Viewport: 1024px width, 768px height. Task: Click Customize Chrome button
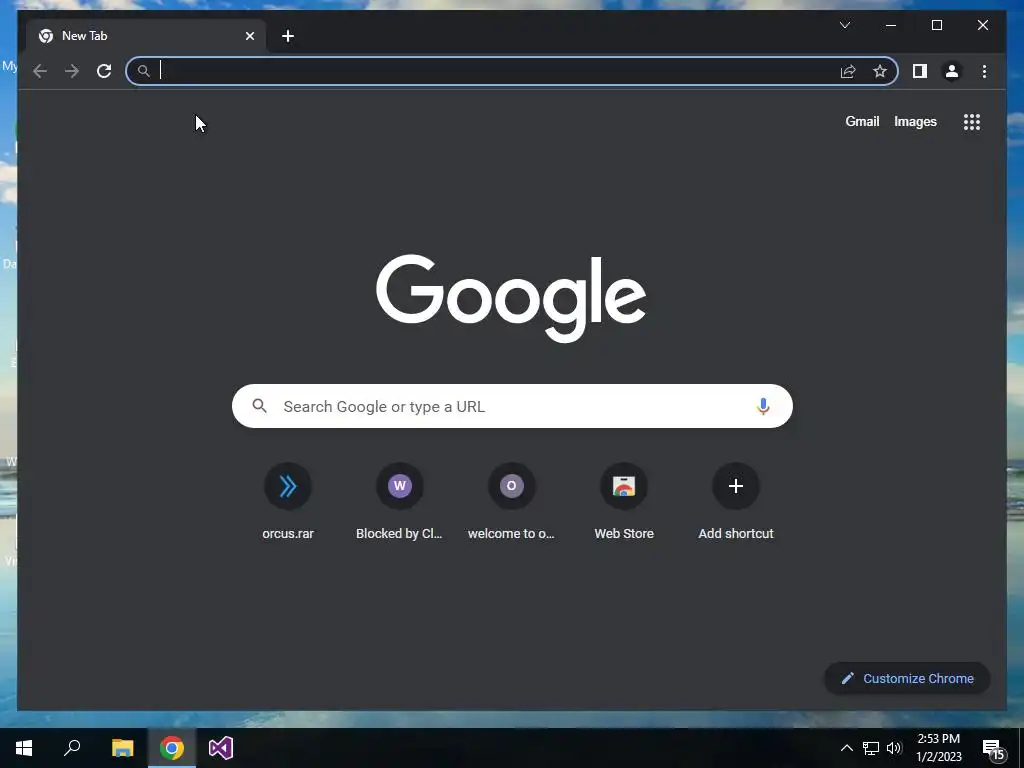pos(907,679)
